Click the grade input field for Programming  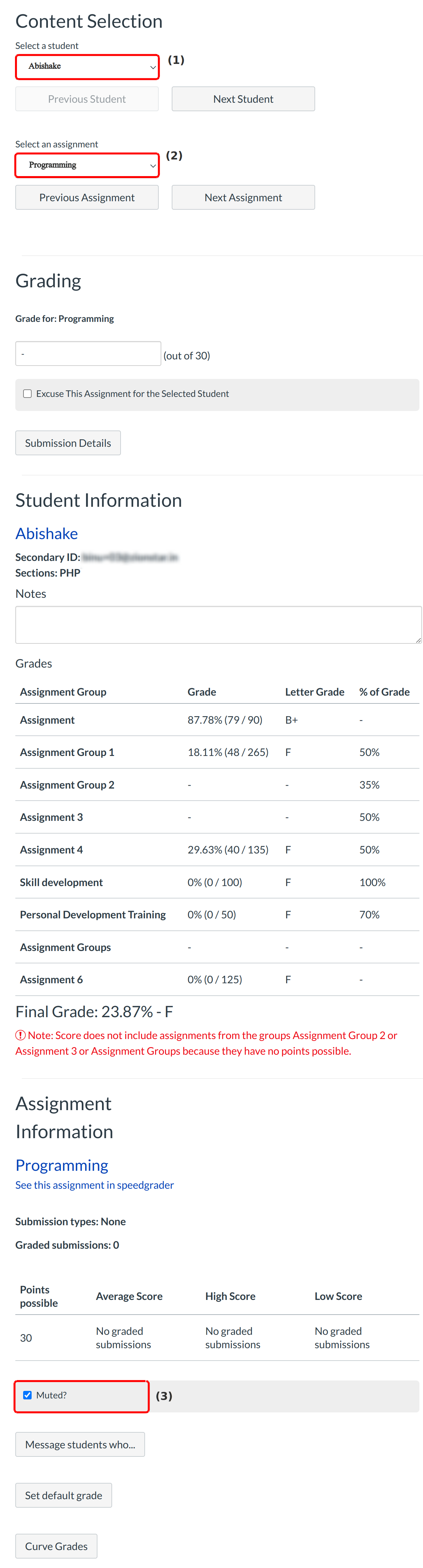click(88, 354)
